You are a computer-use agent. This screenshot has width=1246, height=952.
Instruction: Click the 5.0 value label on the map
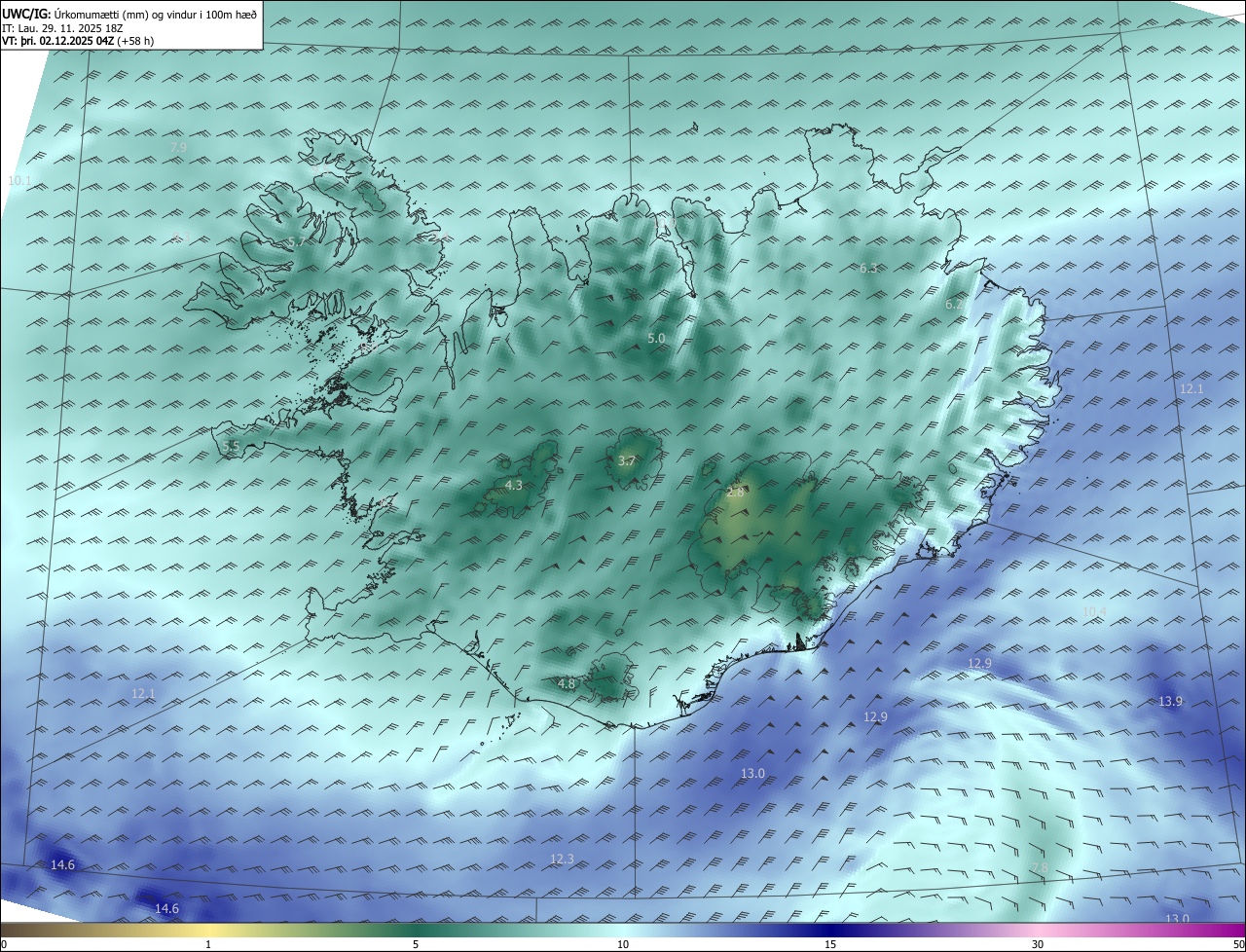[x=656, y=339]
